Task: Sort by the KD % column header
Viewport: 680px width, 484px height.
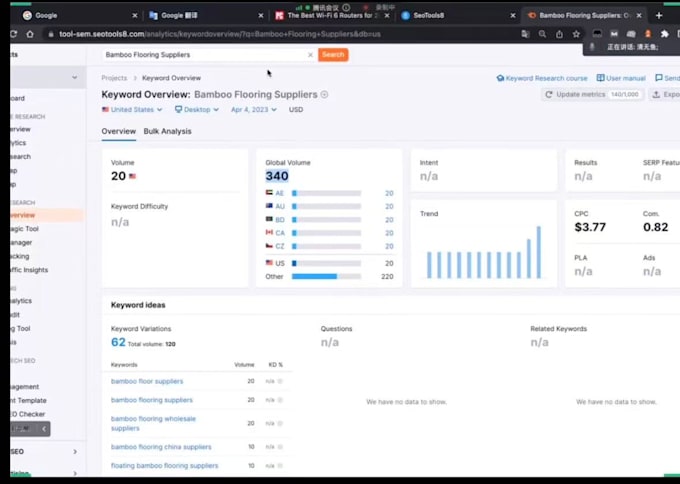Action: pyautogui.click(x=275, y=365)
